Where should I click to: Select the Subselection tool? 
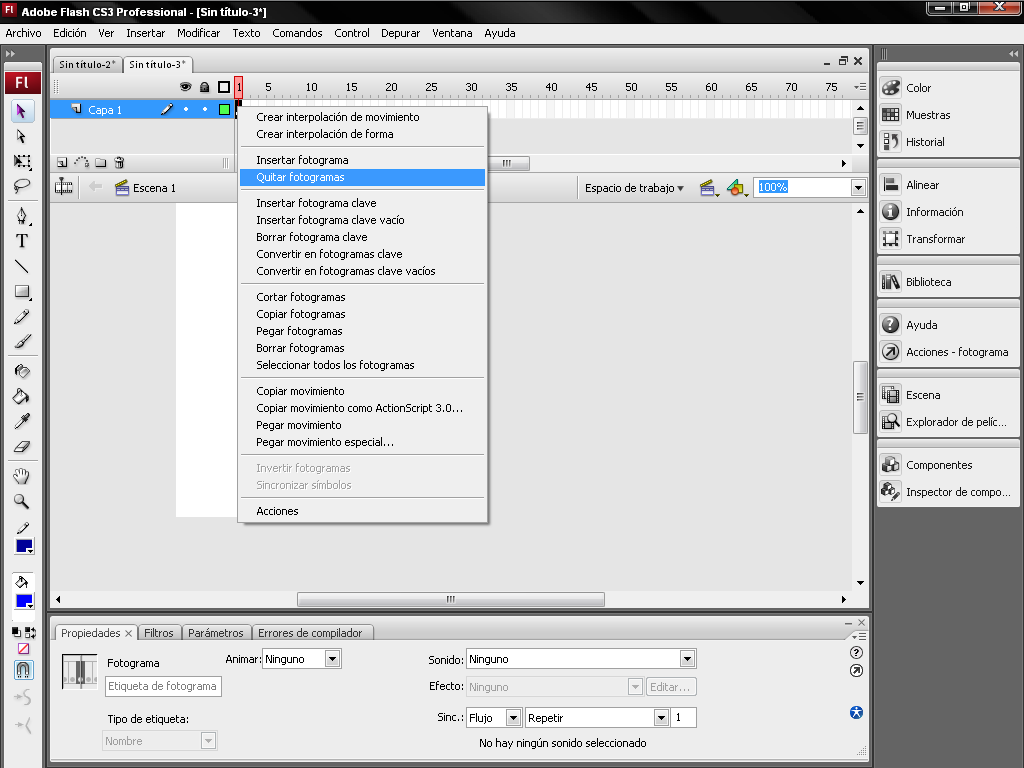[x=22, y=136]
